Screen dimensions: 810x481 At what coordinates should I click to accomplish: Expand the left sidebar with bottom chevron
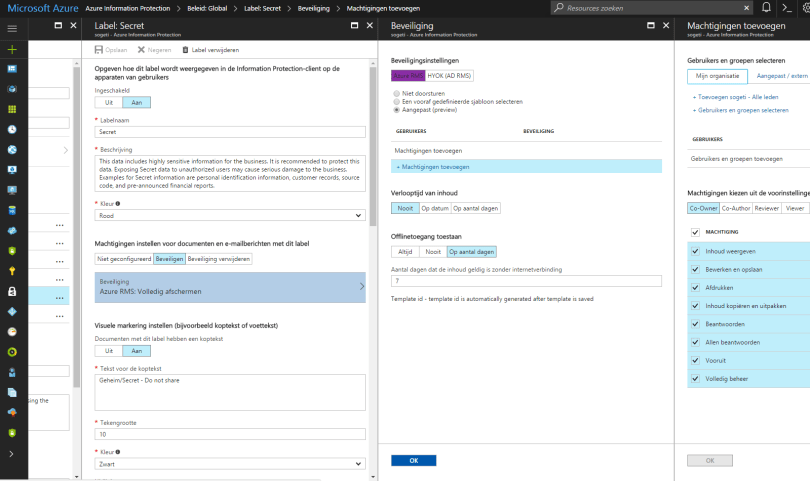[x=11, y=453]
